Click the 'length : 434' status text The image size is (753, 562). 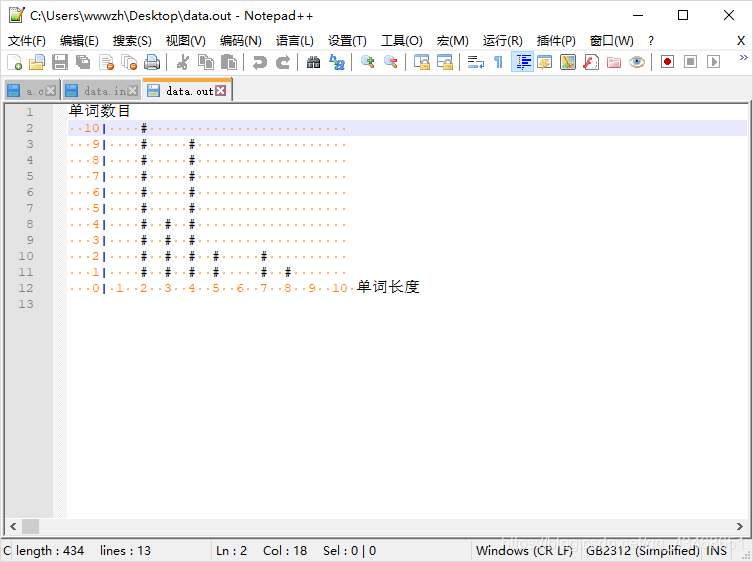pos(50,550)
